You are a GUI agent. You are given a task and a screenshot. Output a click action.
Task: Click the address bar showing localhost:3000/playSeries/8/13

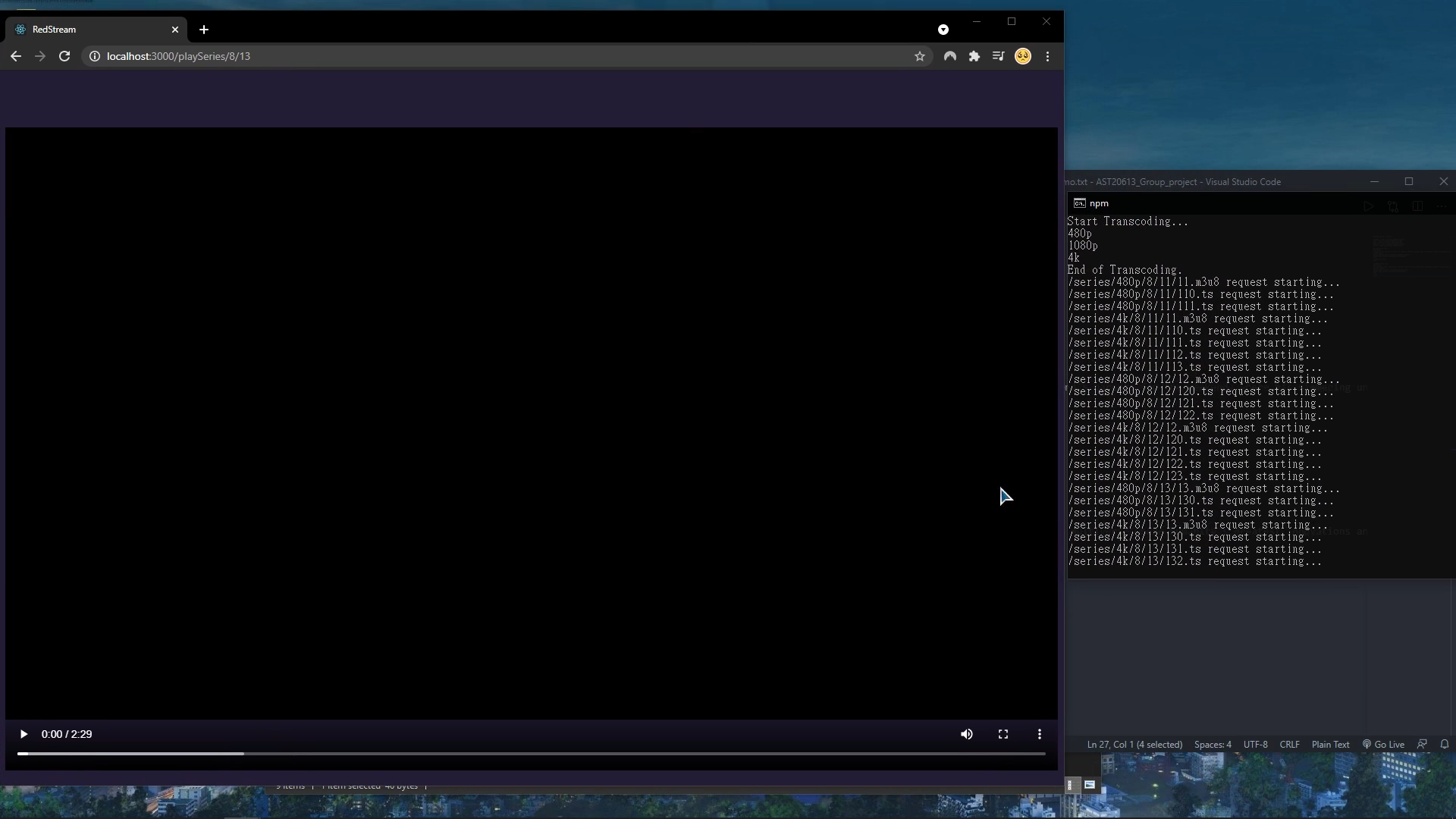click(455, 56)
